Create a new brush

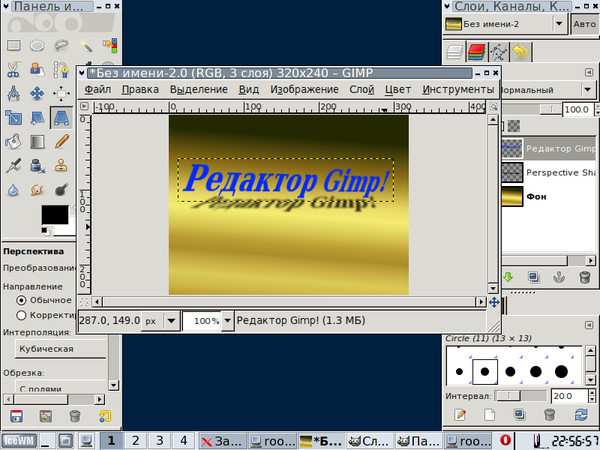(489, 415)
